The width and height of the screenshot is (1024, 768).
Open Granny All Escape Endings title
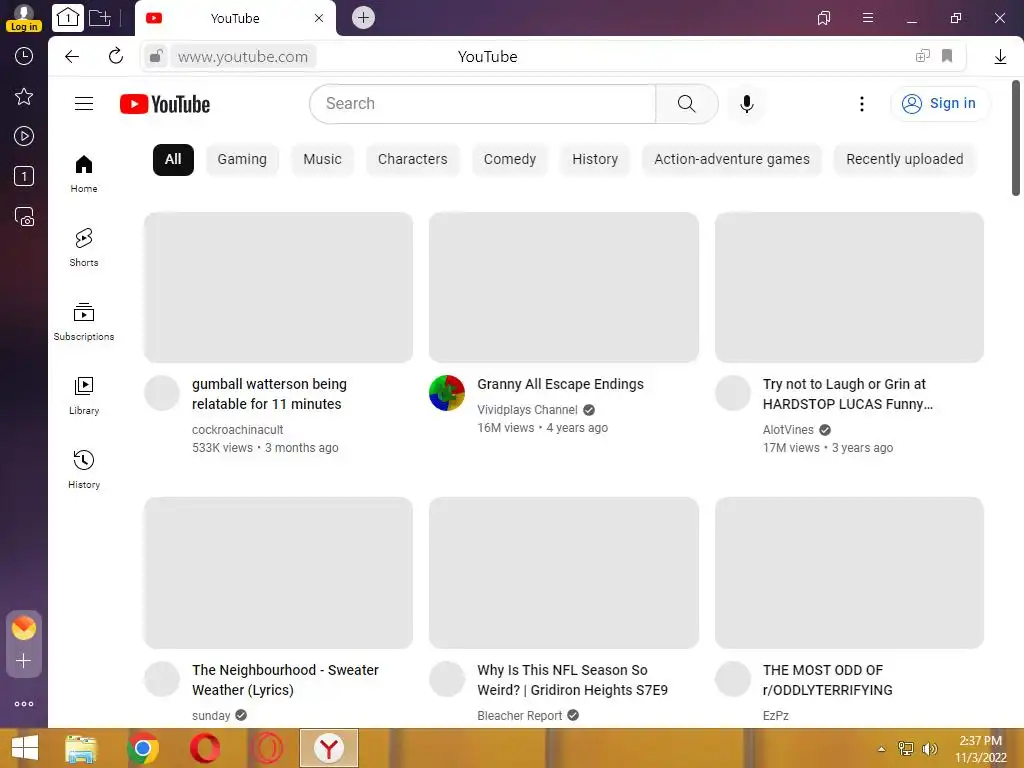pos(560,384)
